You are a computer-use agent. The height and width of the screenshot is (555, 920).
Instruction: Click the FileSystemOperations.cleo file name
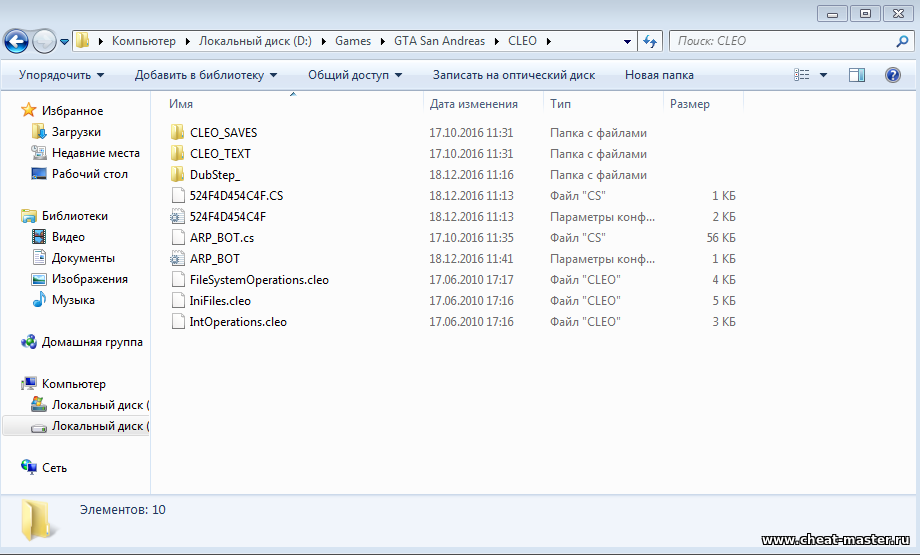[259, 280]
